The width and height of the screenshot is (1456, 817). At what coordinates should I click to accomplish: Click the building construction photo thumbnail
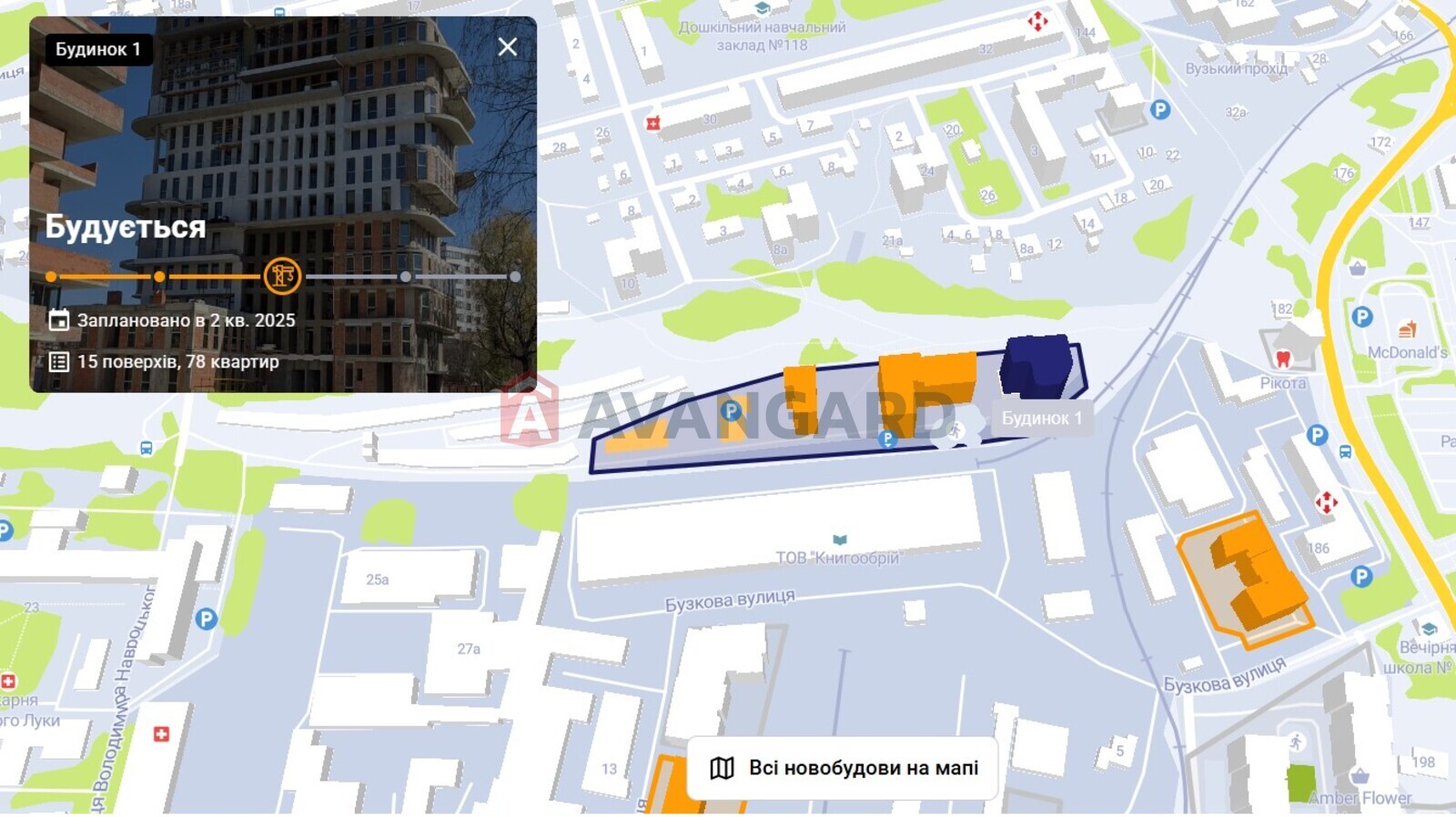tap(283, 205)
